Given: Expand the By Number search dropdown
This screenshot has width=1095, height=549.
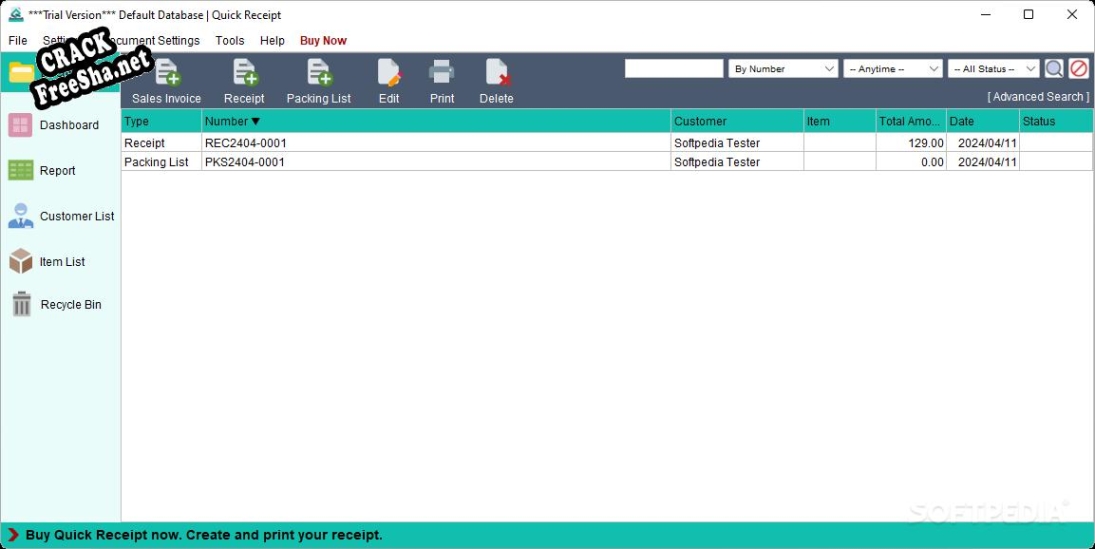Looking at the screenshot, I should [x=783, y=69].
